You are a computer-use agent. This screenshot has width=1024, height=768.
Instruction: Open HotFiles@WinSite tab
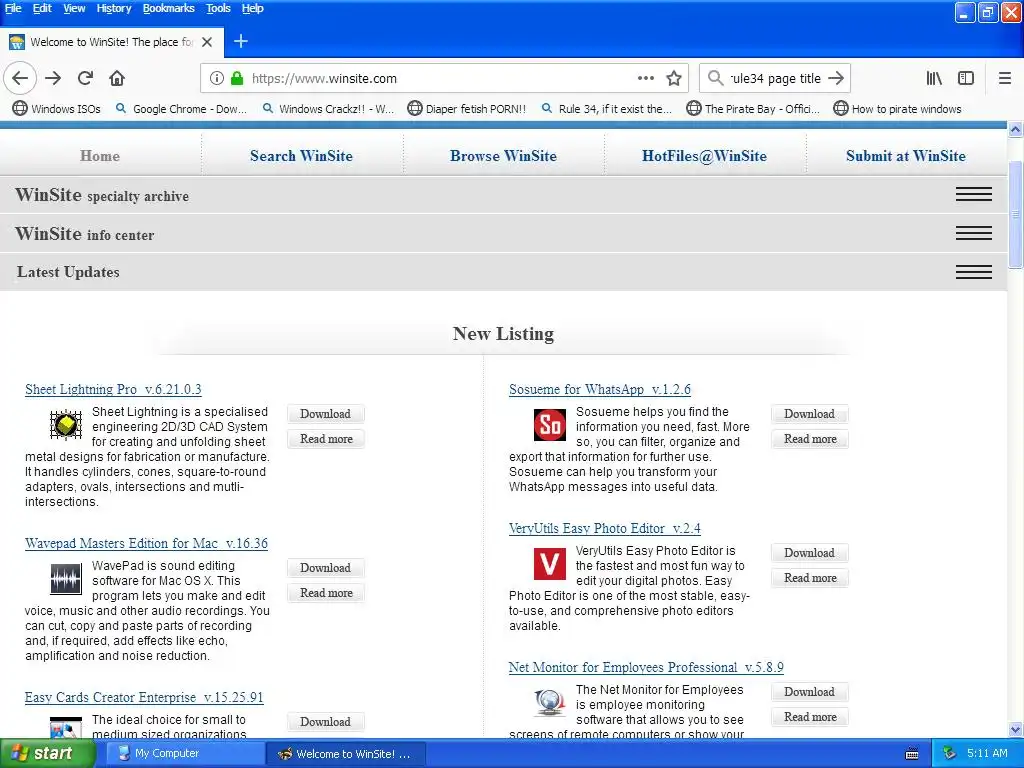(705, 155)
